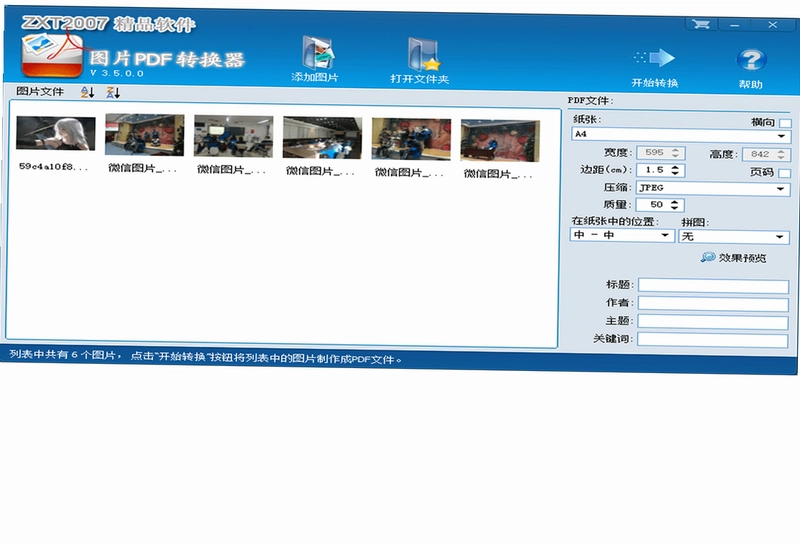
Task: Open the 在纸张中的位置 中-中 dropdown
Action: [x=622, y=235]
